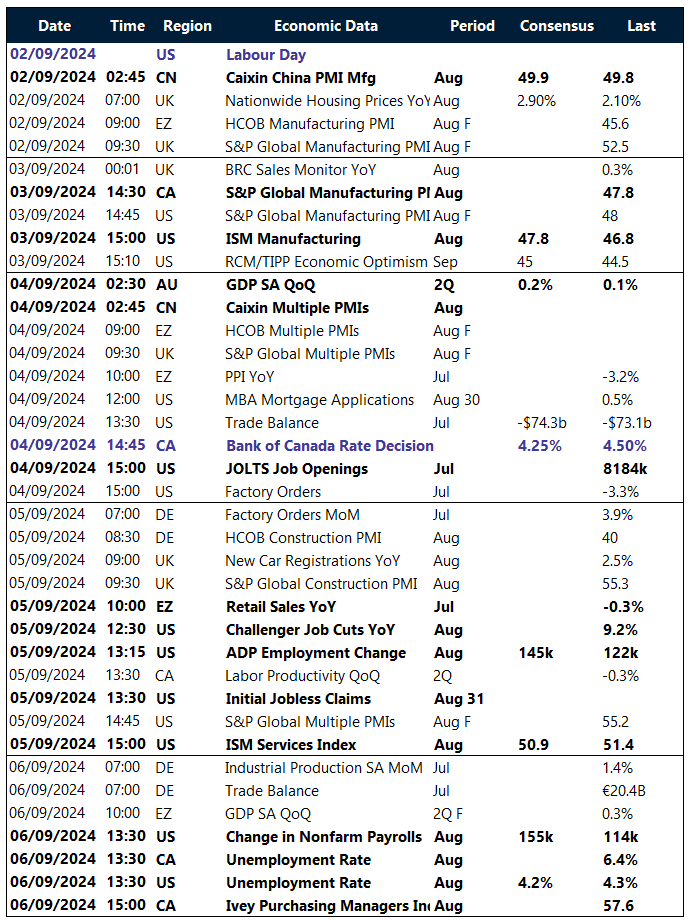This screenshot has height=923, width=688.
Task: Click the Economic Data column header
Action: pos(326,26)
